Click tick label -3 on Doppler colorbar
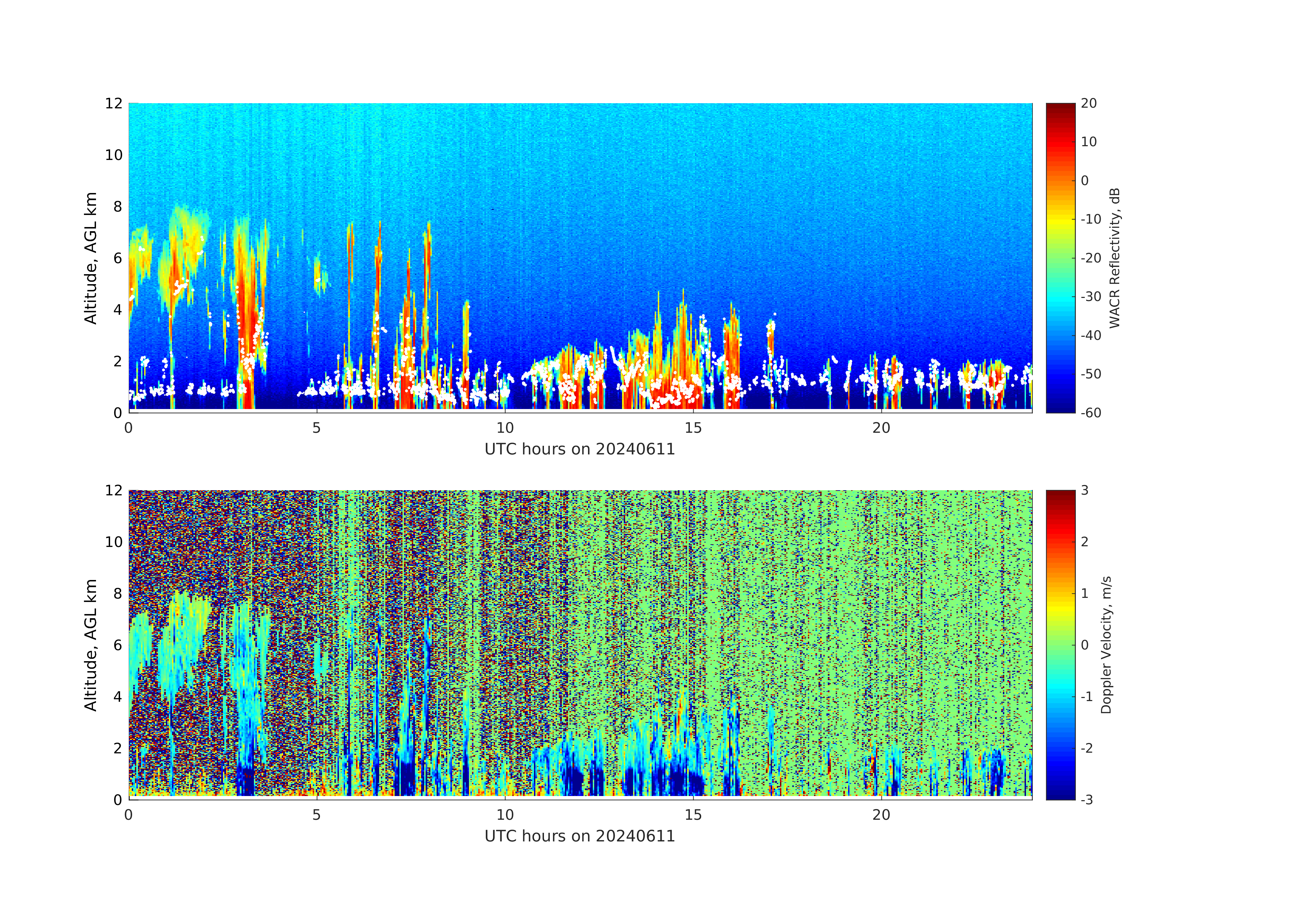1316x903 pixels. tap(1087, 799)
